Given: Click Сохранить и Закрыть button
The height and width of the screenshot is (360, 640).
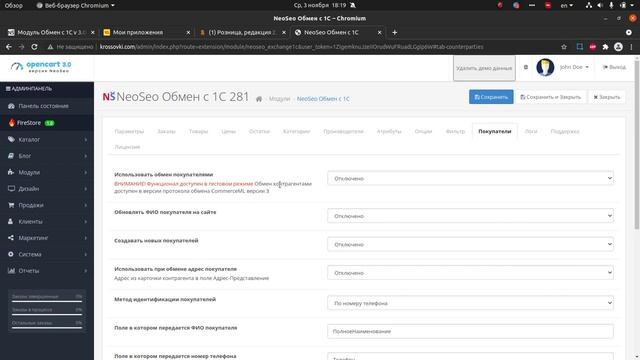Looking at the screenshot, I should 551,97.
